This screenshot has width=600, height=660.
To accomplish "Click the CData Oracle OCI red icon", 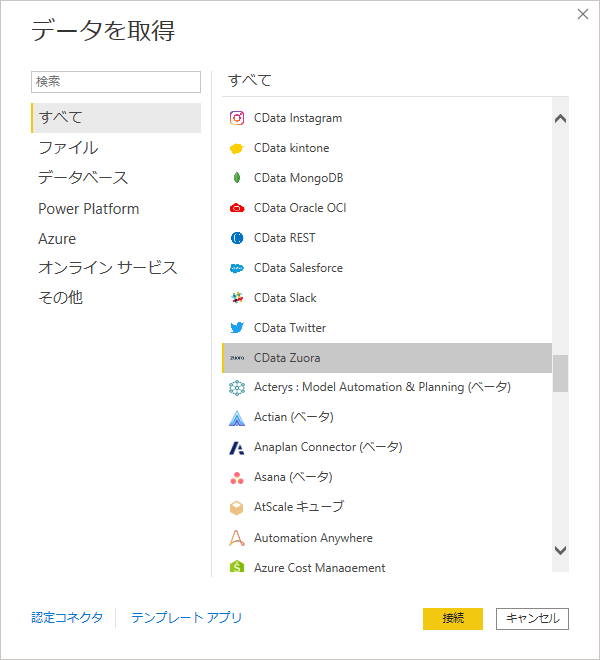I will click(x=237, y=208).
